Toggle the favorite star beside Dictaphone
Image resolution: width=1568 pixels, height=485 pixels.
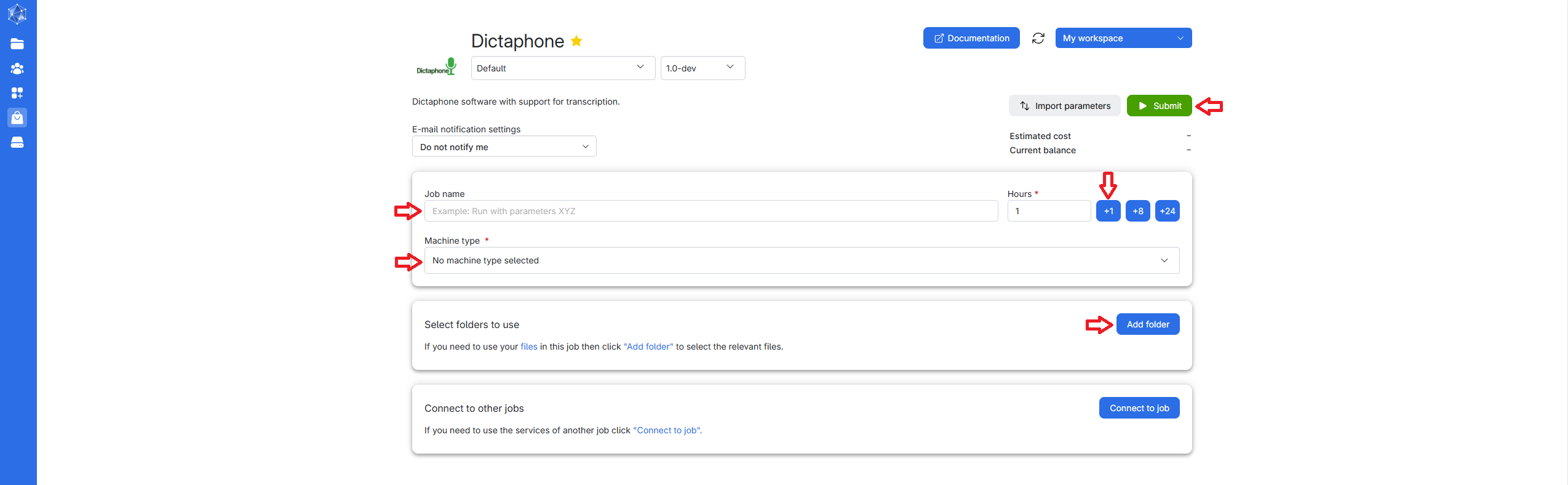pyautogui.click(x=576, y=41)
